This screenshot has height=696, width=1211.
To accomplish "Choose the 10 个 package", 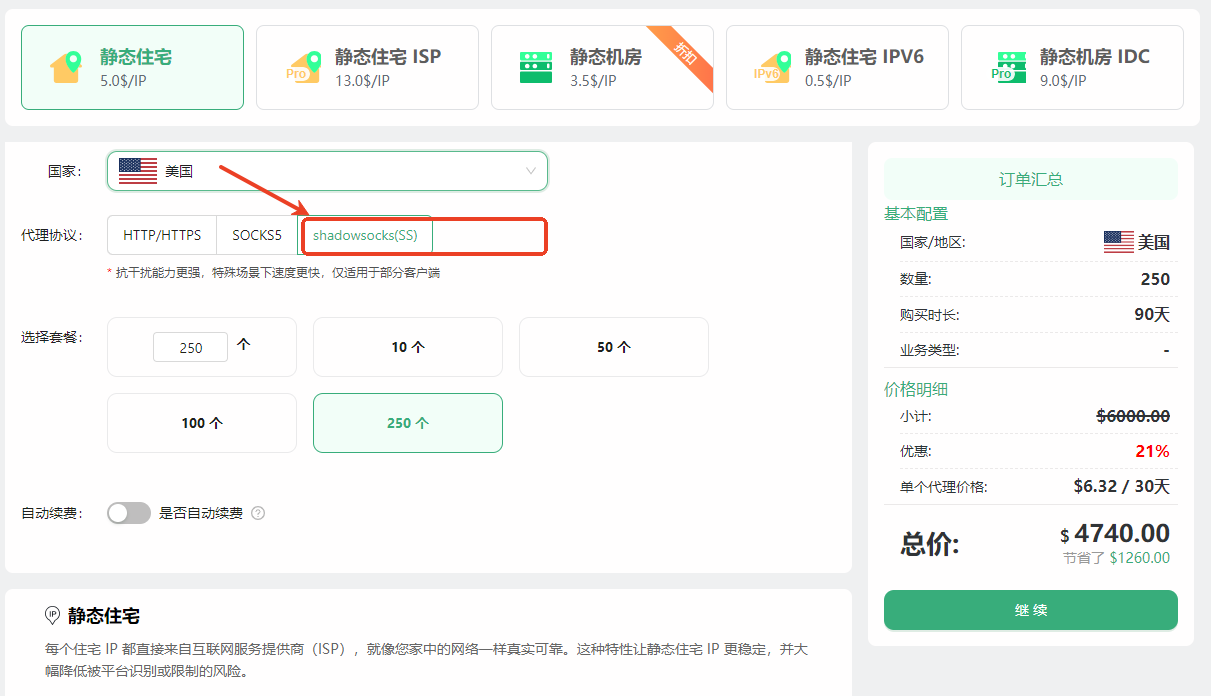I will coord(408,347).
